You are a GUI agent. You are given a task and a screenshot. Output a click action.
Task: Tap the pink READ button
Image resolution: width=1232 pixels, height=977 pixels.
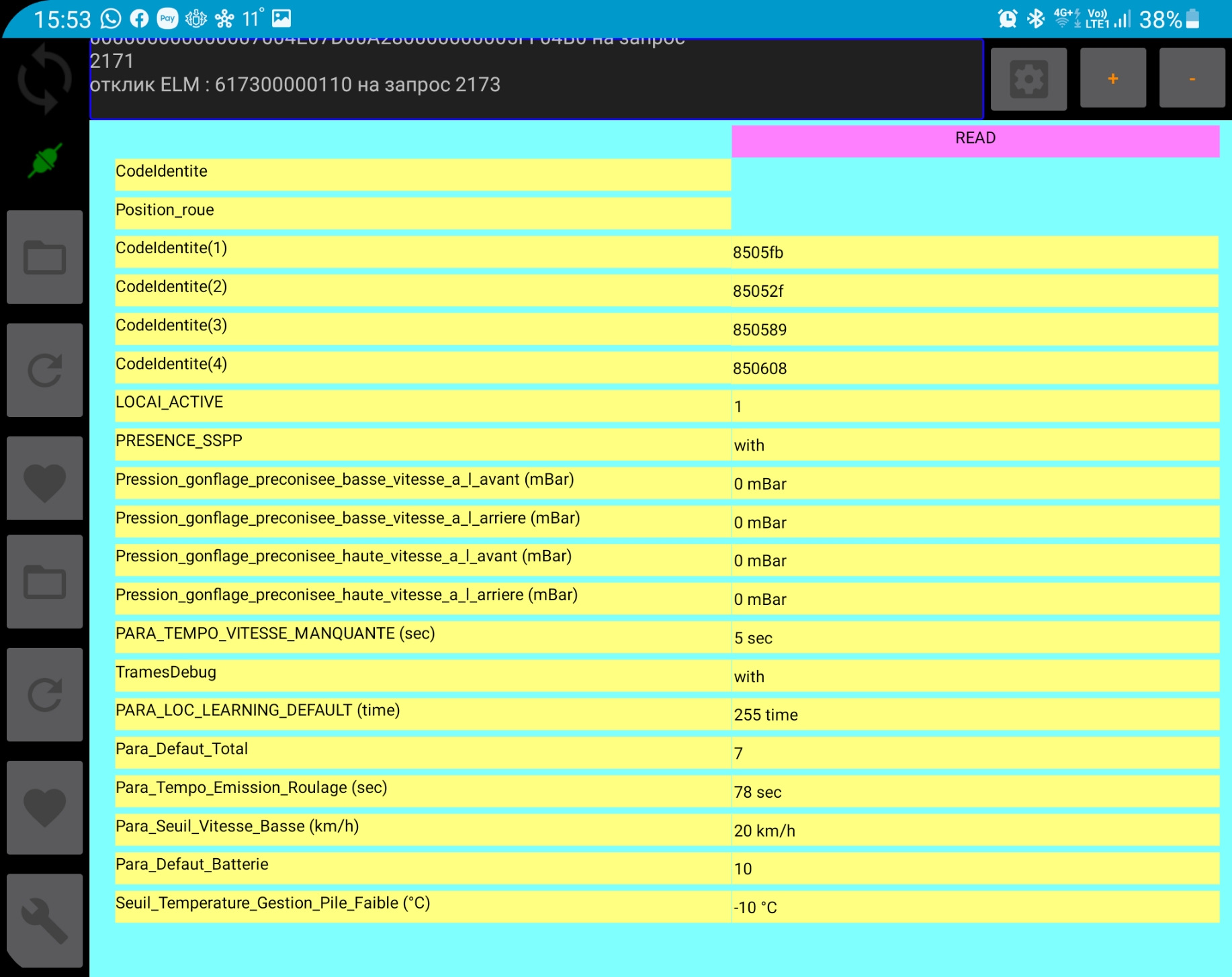tap(975, 141)
